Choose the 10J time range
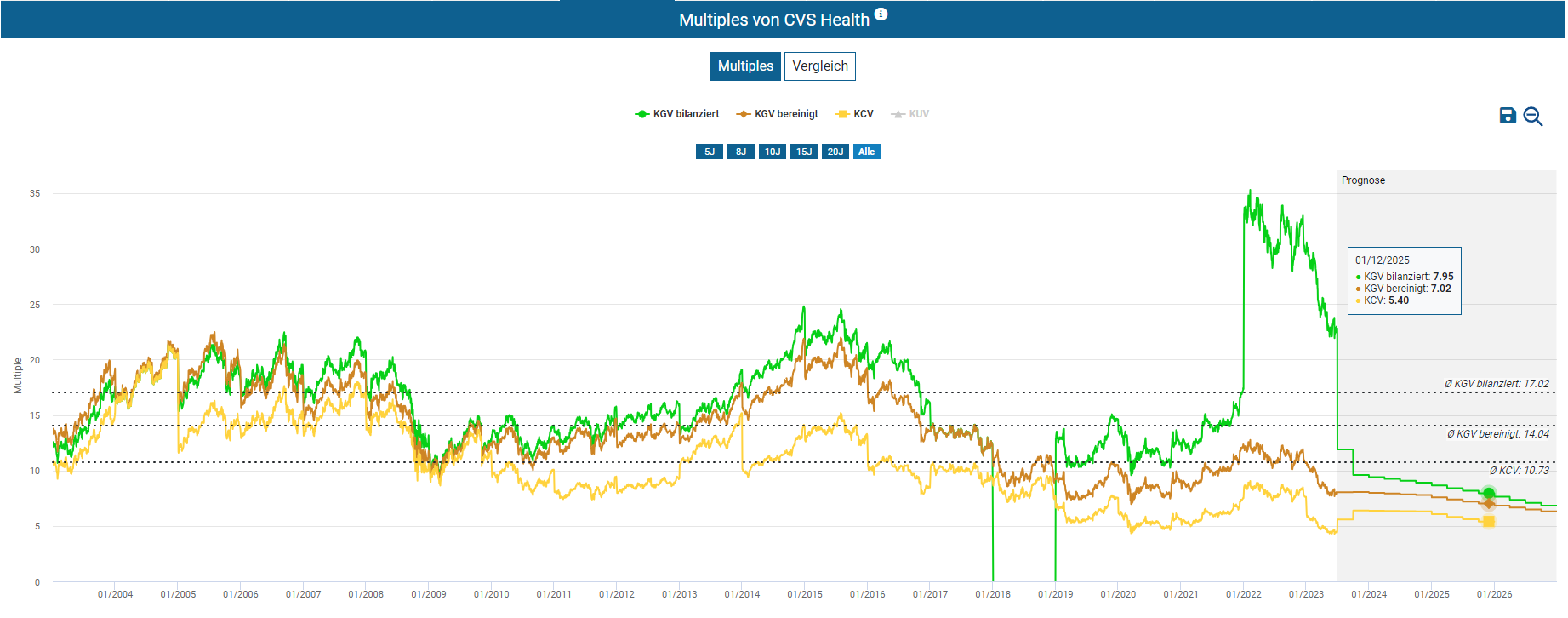This screenshot has width=1568, height=618. (x=772, y=152)
